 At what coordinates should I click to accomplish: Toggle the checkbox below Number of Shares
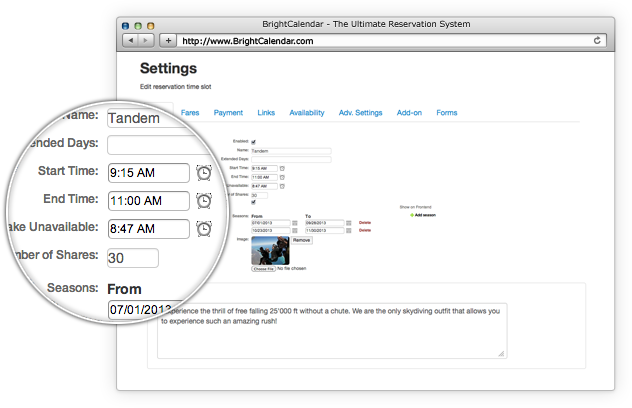253,203
